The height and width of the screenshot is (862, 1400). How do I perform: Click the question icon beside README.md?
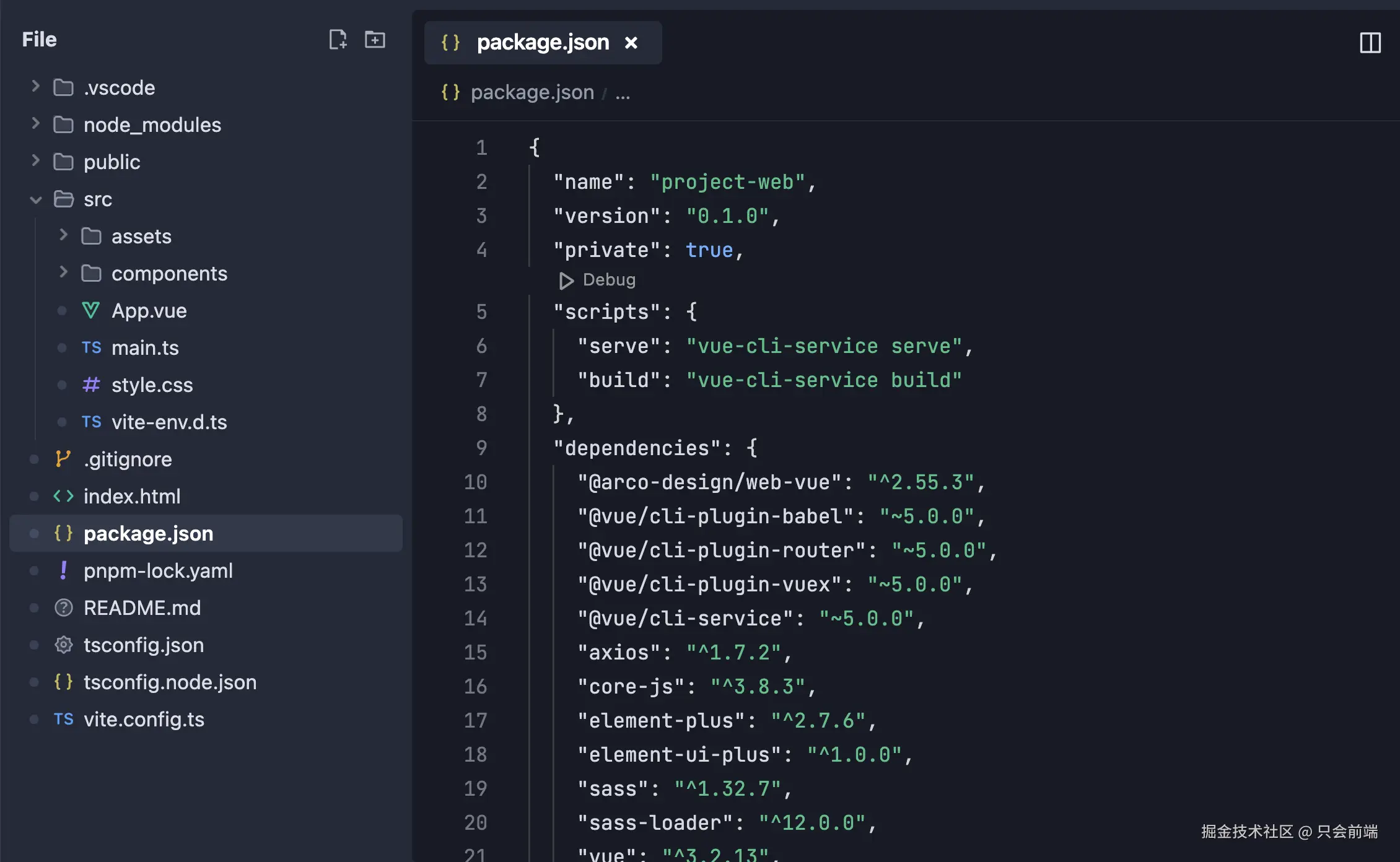pos(63,607)
